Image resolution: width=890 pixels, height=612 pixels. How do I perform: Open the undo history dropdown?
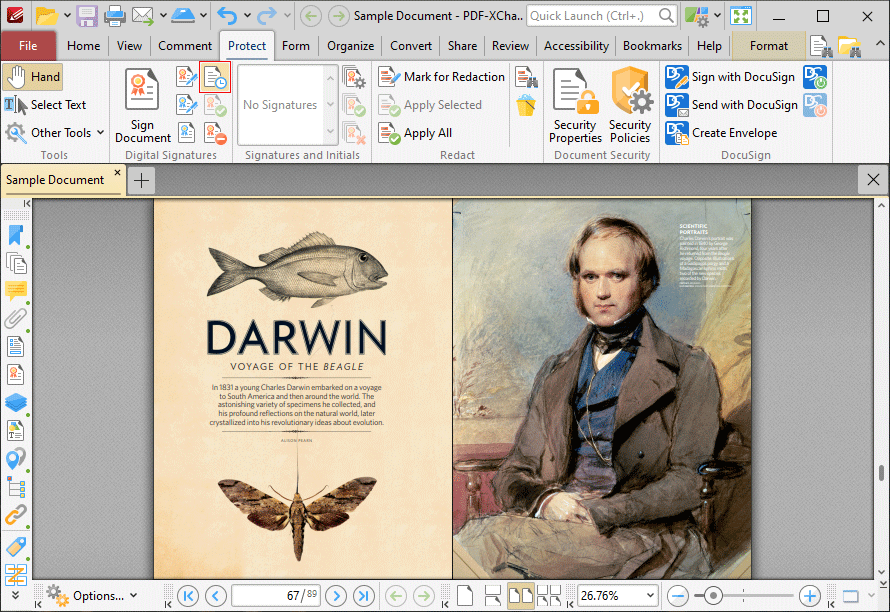click(x=247, y=16)
